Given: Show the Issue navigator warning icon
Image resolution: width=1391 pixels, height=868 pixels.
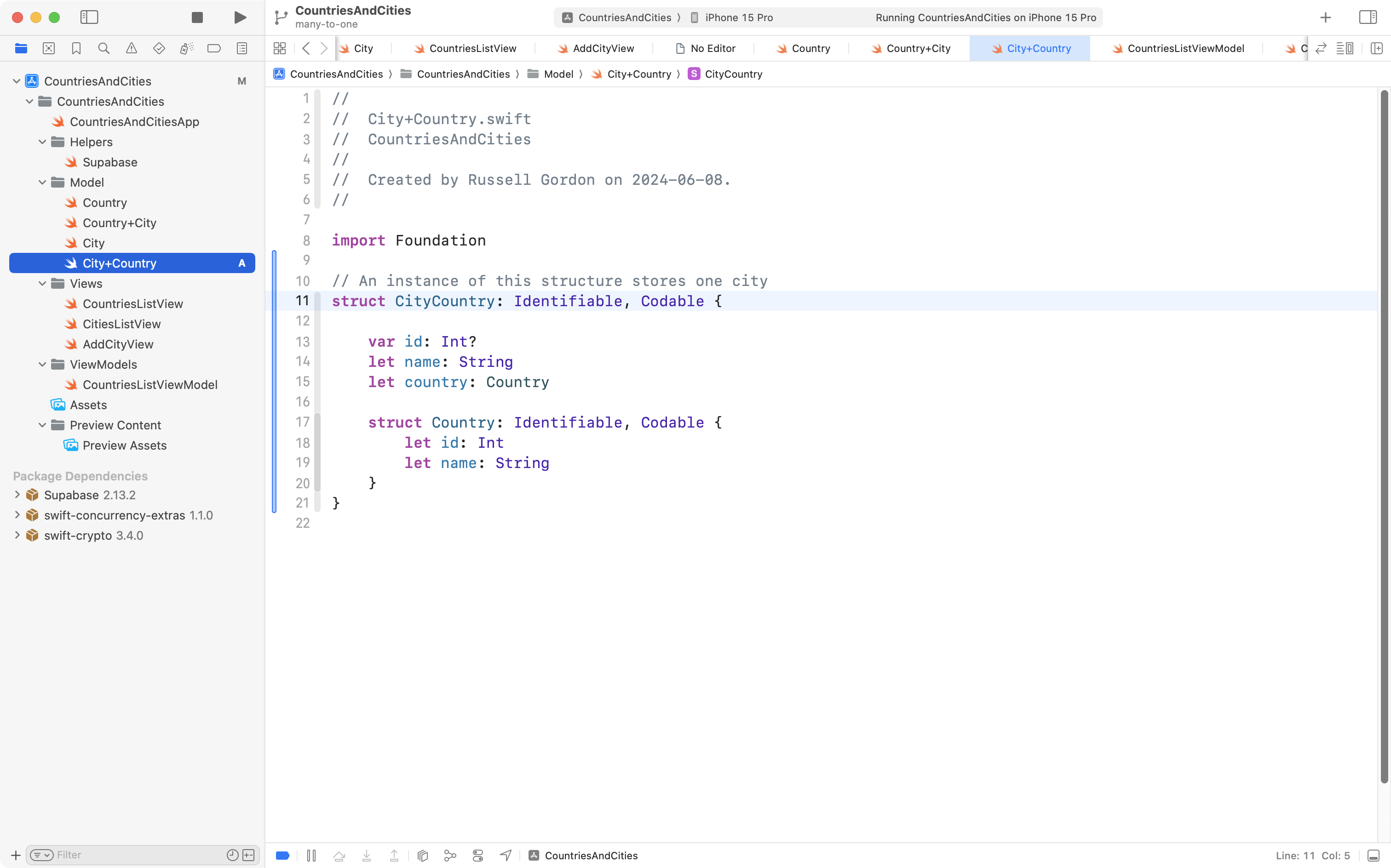Looking at the screenshot, I should pyautogui.click(x=132, y=48).
